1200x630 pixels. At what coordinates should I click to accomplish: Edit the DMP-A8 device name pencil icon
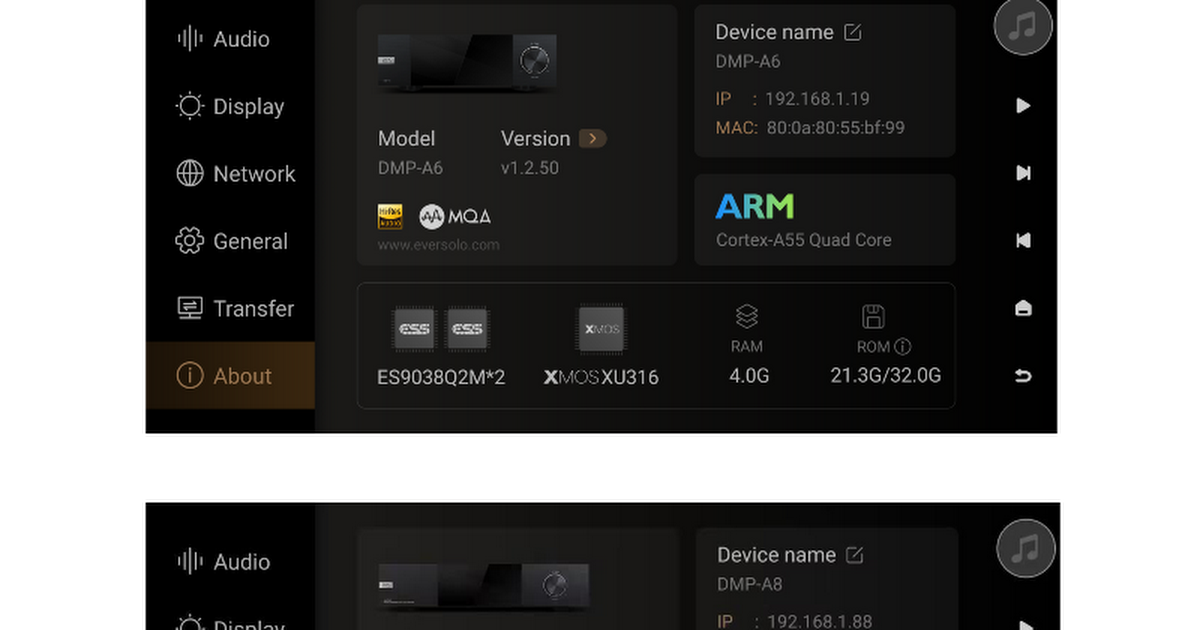click(855, 555)
